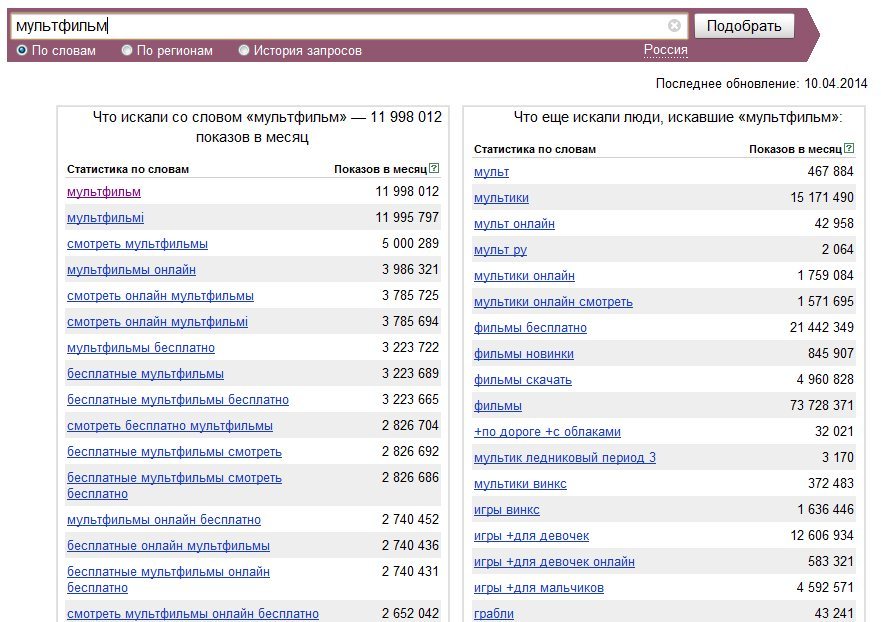The image size is (881, 622).
Task: Clear the search field with the X icon
Action: click(674, 25)
